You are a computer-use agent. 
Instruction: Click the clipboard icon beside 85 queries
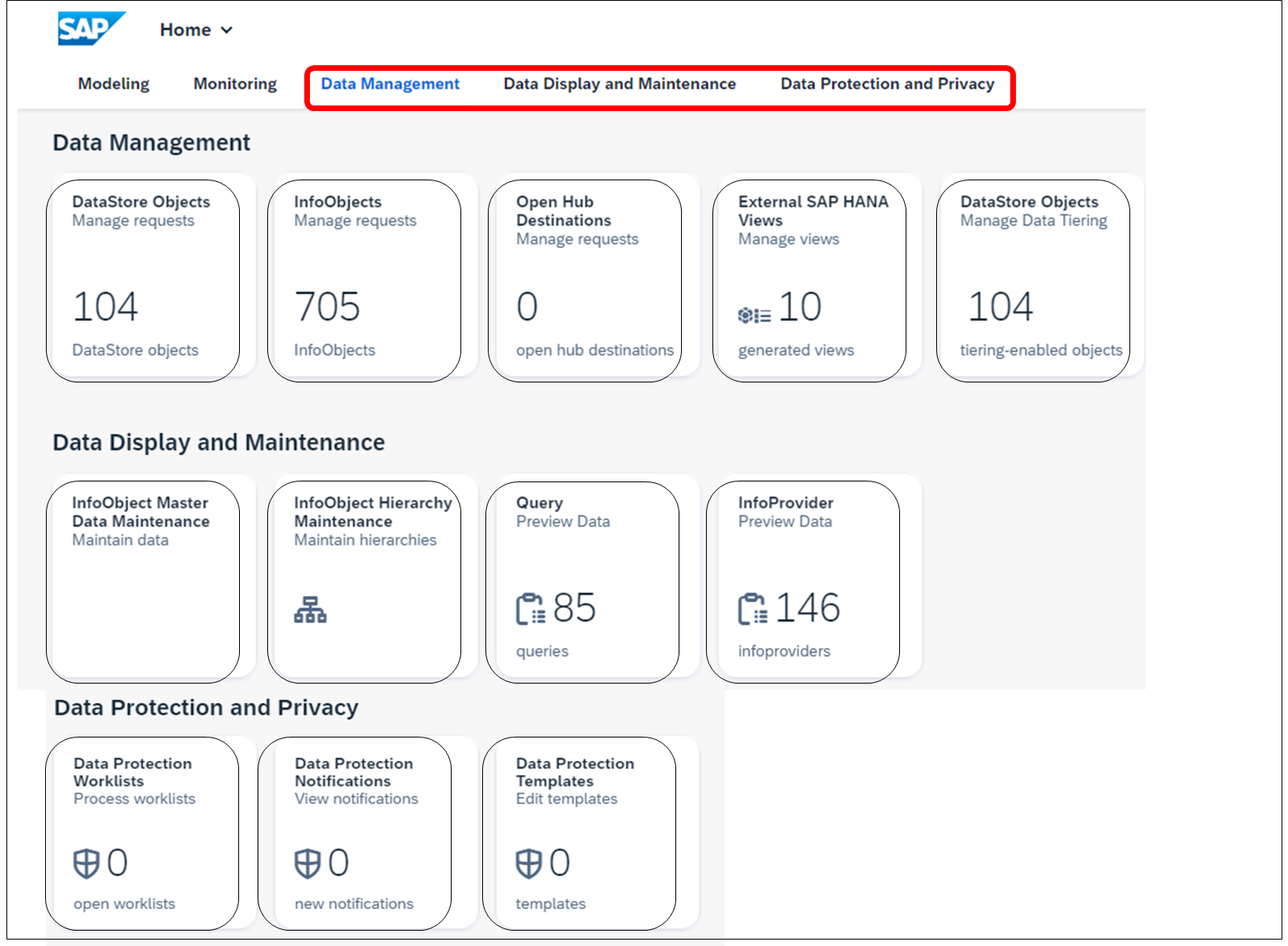click(530, 609)
